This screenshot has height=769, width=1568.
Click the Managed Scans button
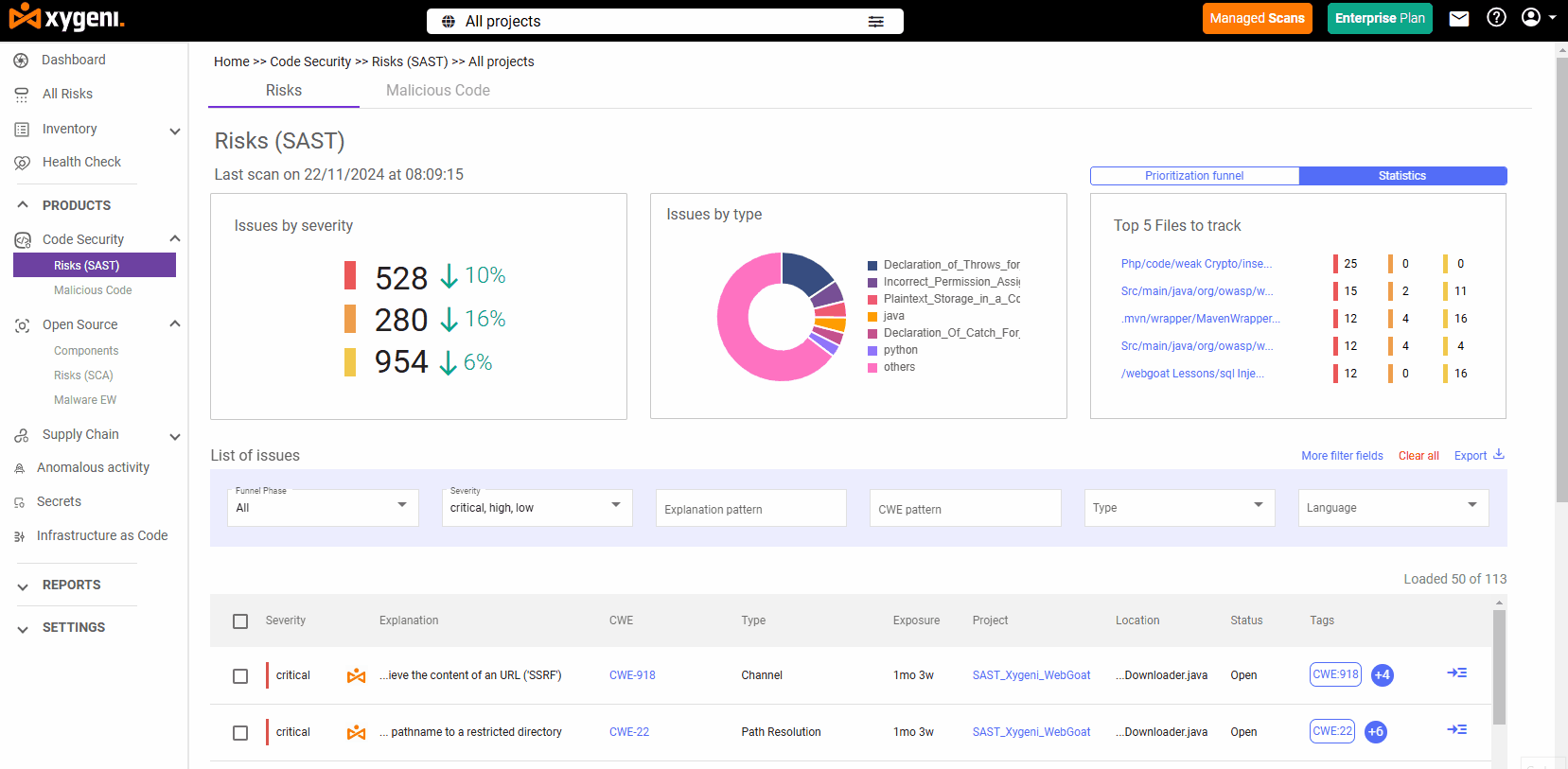click(1257, 18)
